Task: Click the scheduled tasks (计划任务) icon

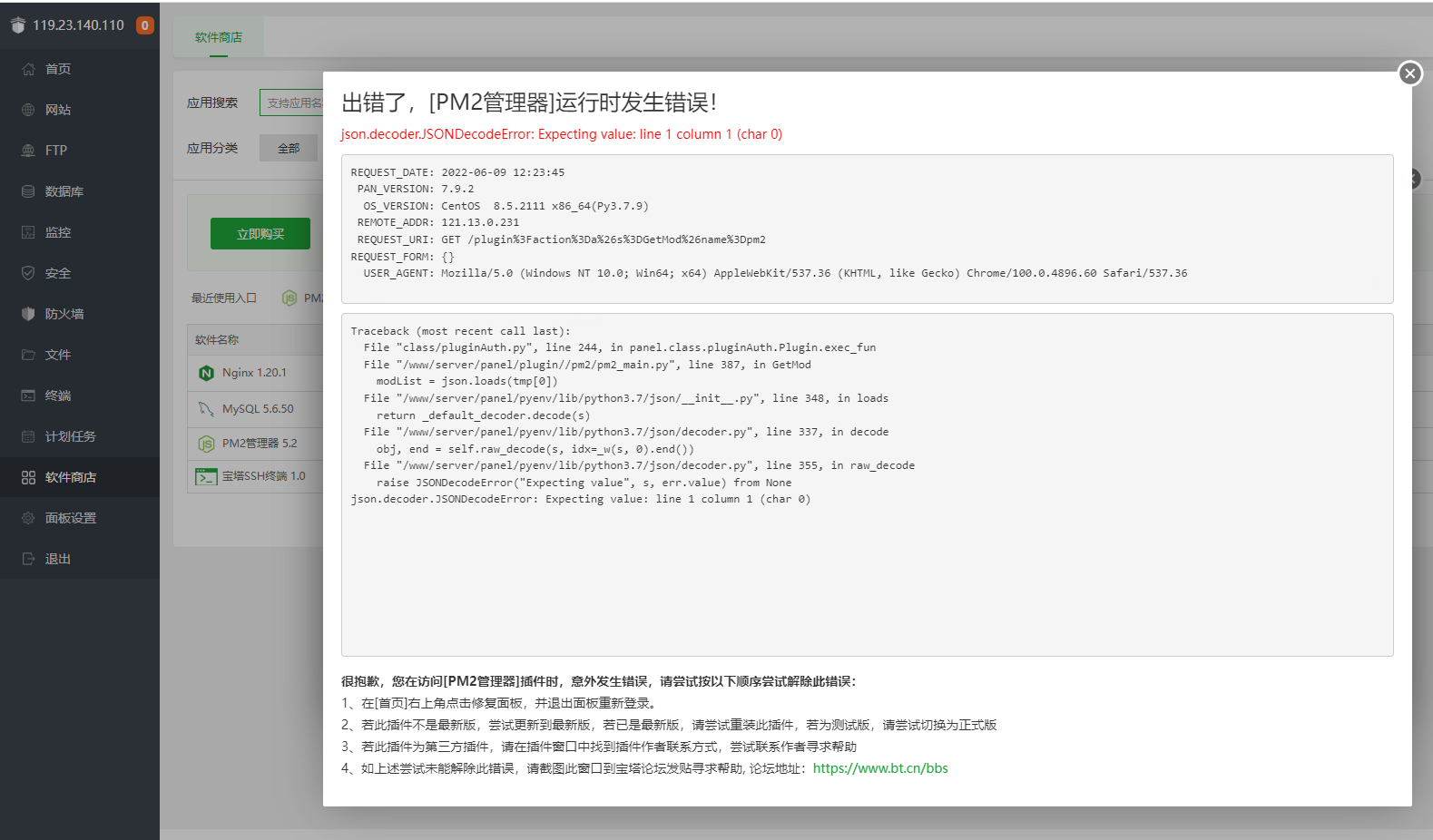Action: point(28,436)
